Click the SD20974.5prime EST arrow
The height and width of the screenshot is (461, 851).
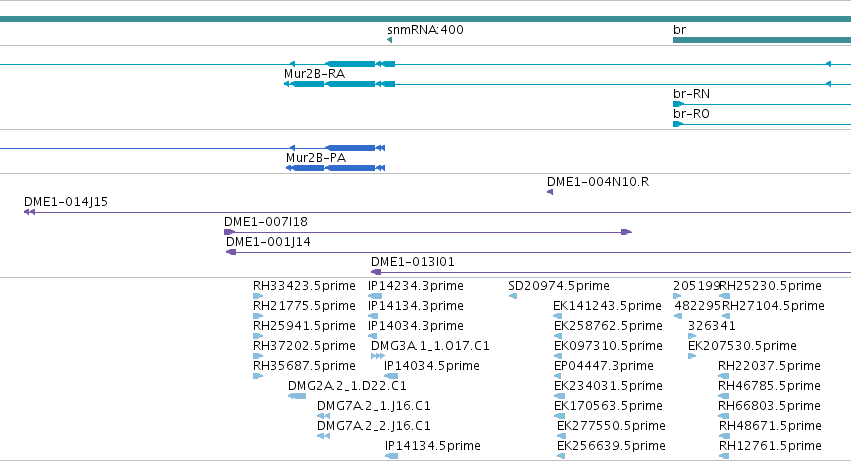pyautogui.click(x=513, y=296)
